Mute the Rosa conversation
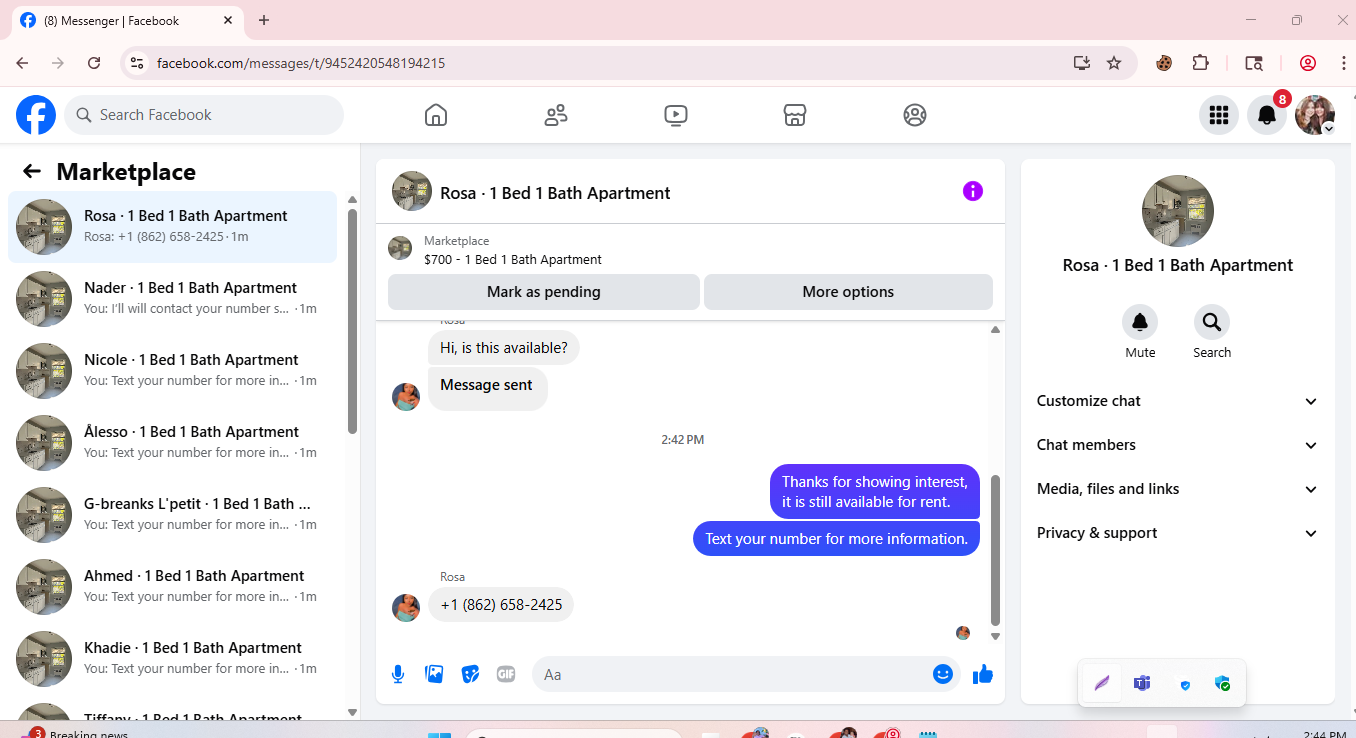This screenshot has width=1356, height=738. point(1140,322)
